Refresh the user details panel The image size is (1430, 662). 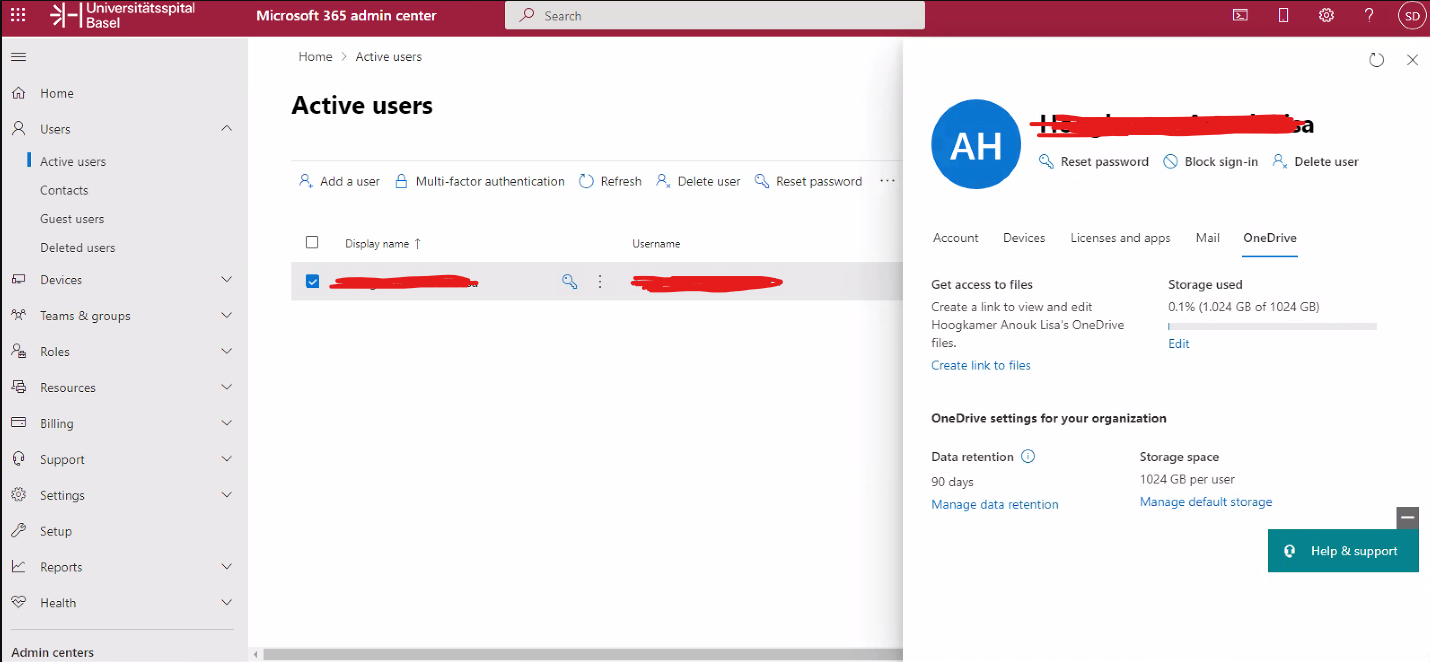click(x=1377, y=60)
